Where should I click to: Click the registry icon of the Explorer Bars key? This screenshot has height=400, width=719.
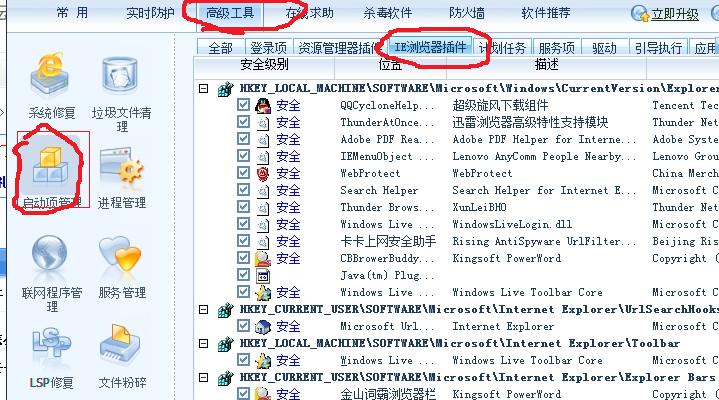(225, 378)
